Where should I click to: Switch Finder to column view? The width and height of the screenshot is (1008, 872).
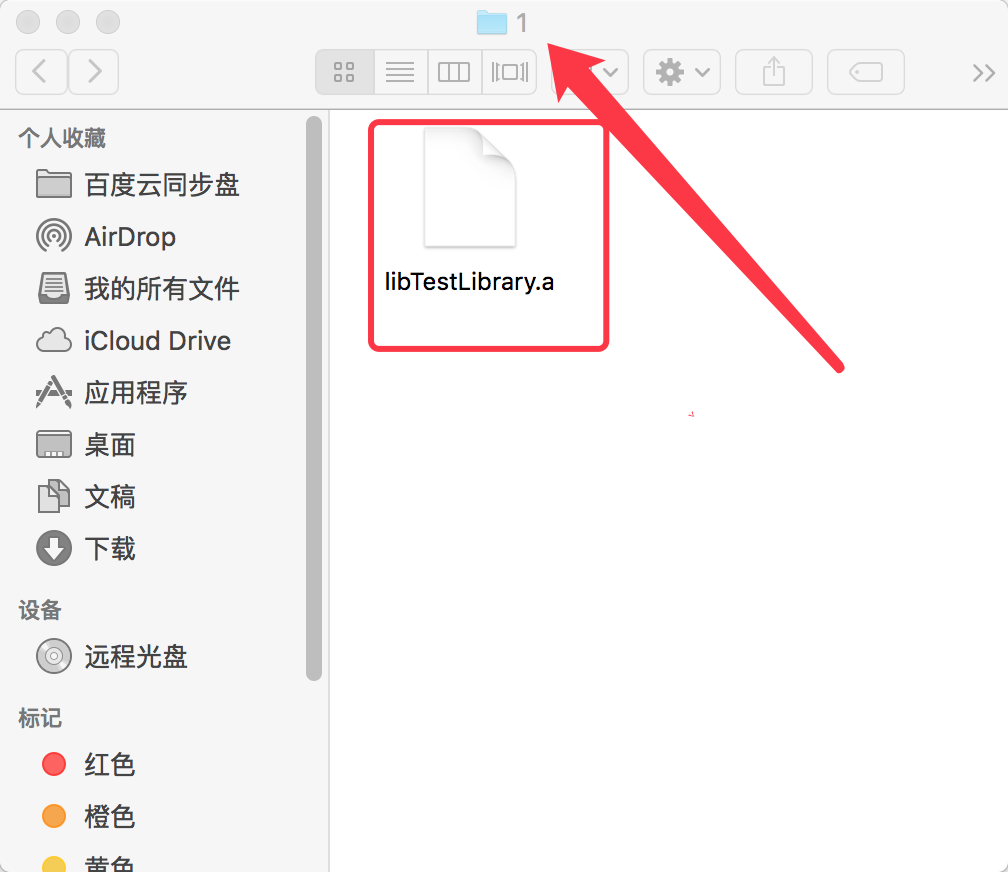[x=454, y=71]
